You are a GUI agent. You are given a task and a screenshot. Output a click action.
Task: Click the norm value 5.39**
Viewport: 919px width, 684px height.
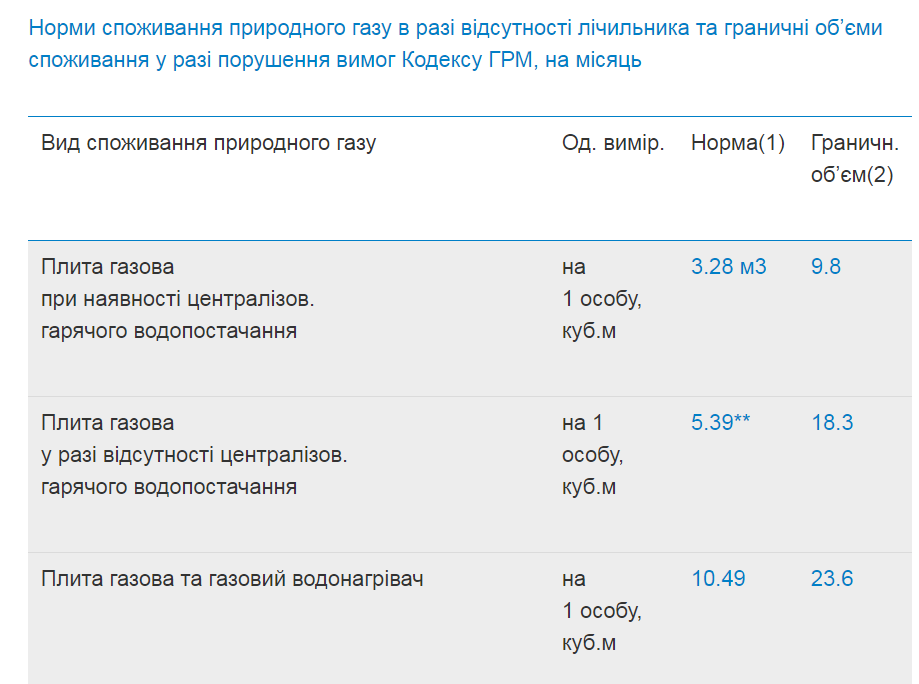pos(720,423)
